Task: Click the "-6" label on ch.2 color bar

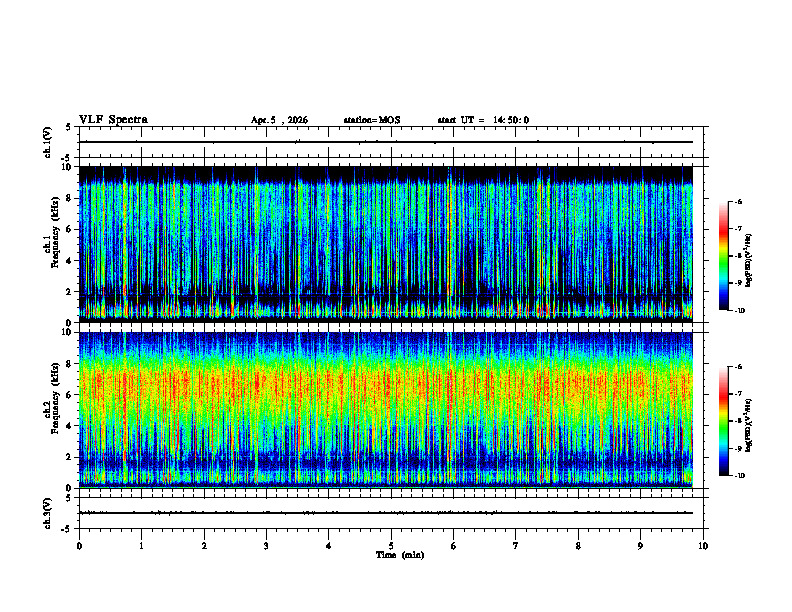Action: pyautogui.click(x=739, y=367)
